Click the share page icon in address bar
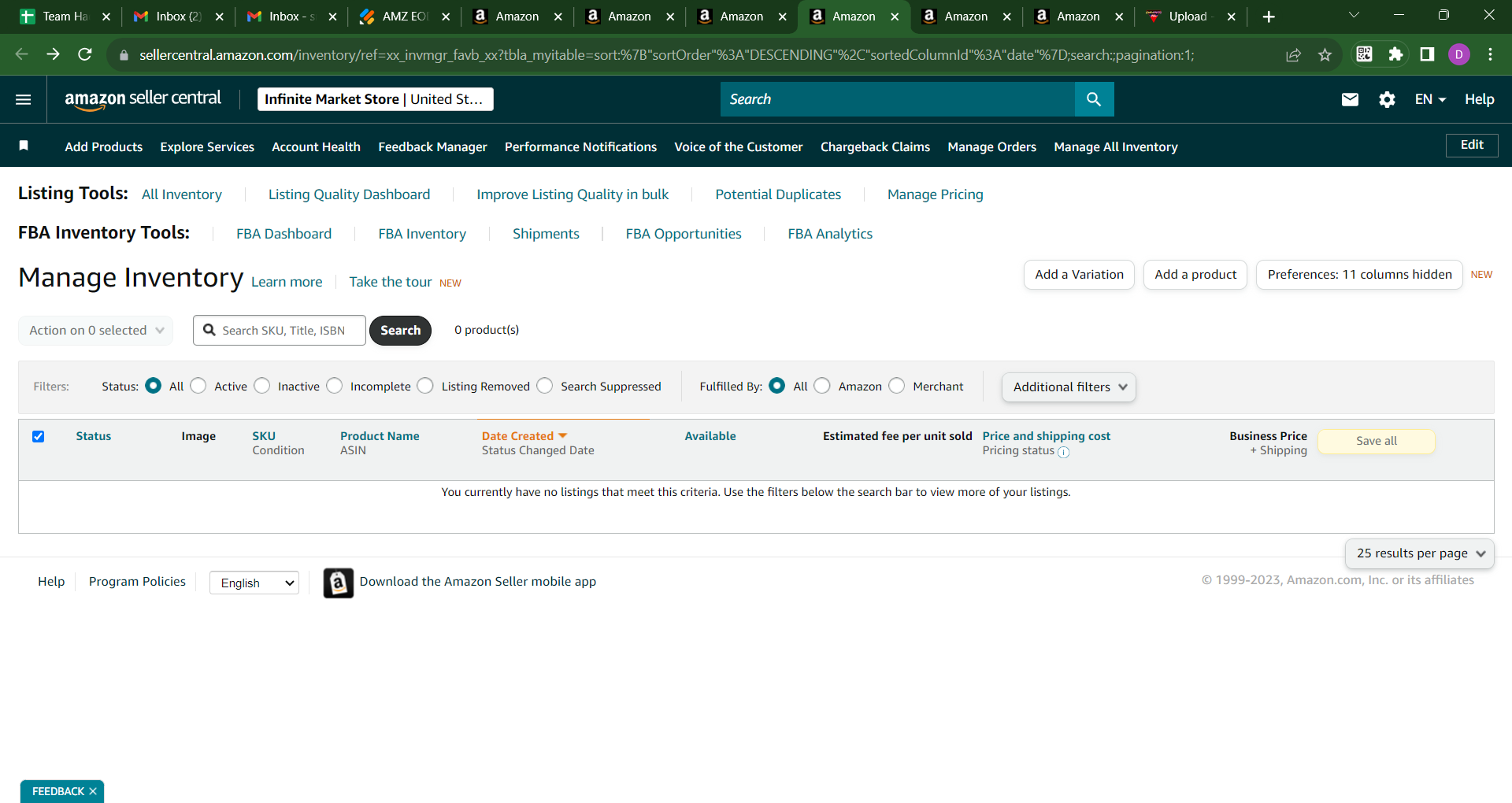Screen dimensions: 1512x803 [1293, 54]
